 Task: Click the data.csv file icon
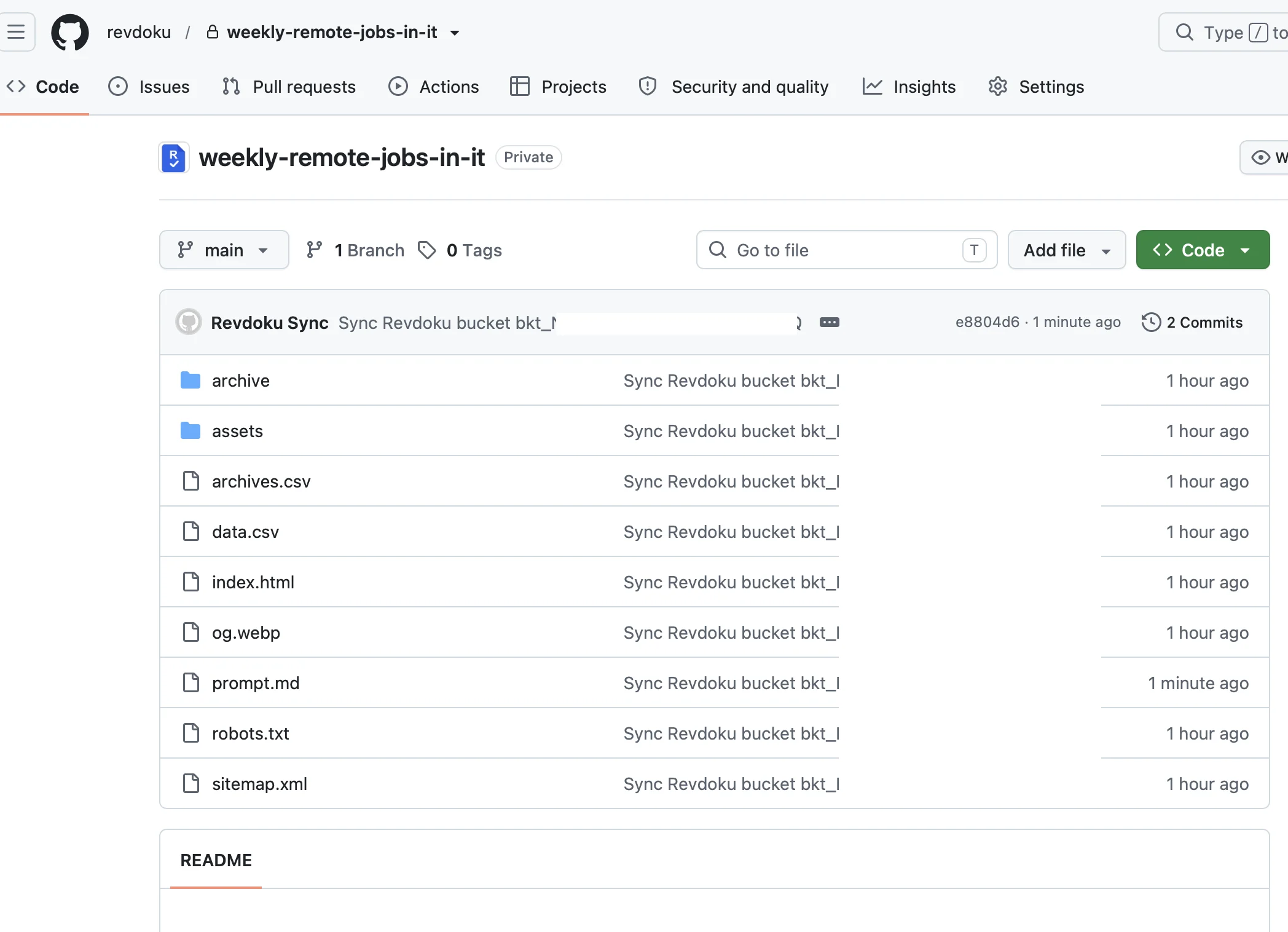click(191, 531)
